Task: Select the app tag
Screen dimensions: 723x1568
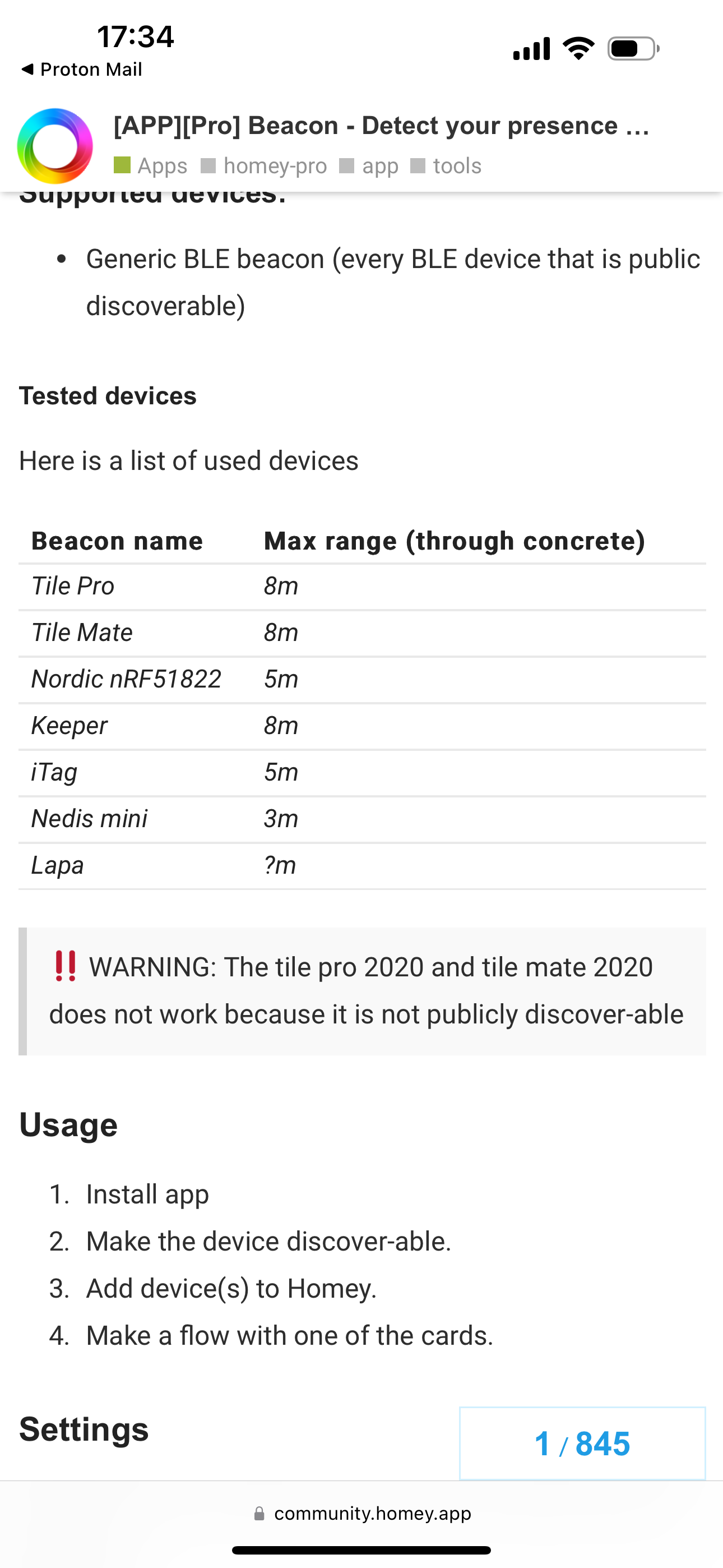Action: tap(380, 165)
